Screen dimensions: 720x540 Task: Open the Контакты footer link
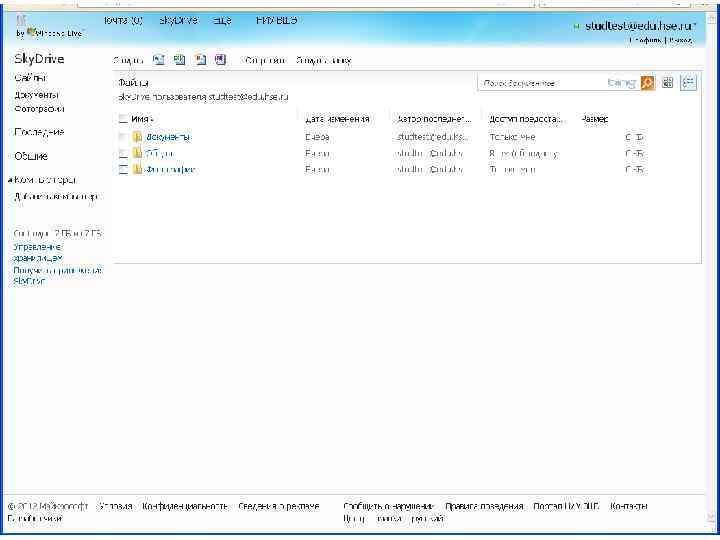[x=629, y=506]
